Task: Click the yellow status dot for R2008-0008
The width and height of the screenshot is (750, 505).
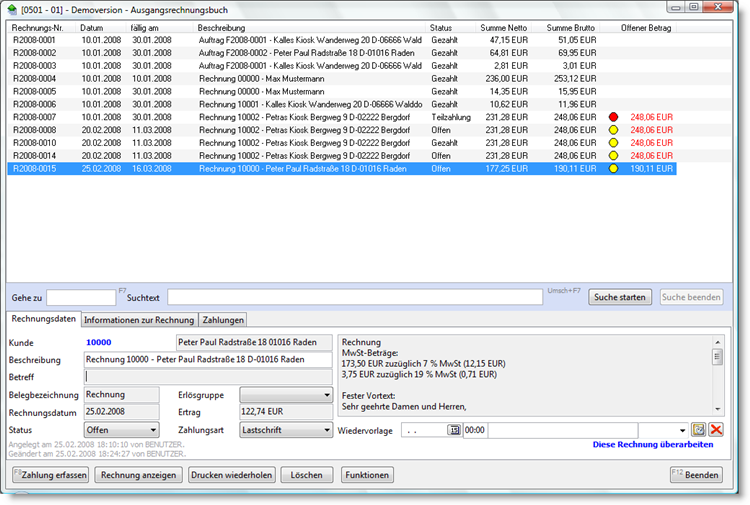Action: tap(613, 130)
